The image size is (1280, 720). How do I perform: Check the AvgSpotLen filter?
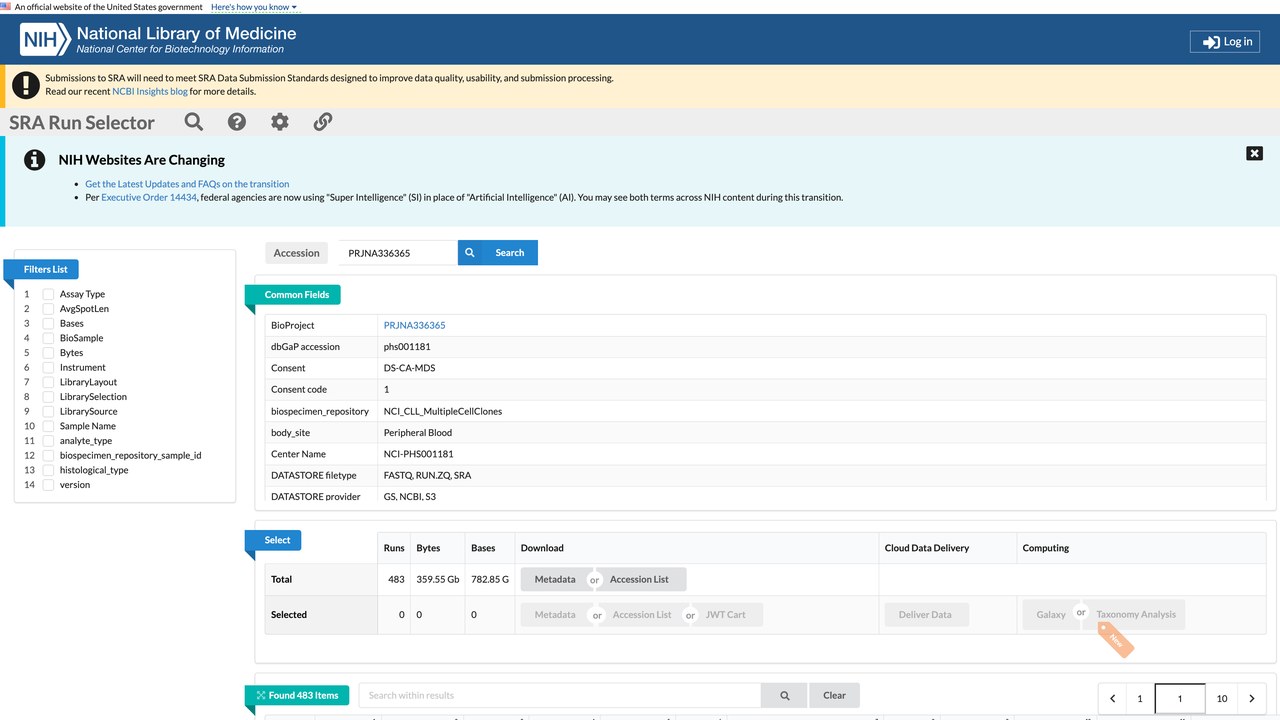click(48, 309)
